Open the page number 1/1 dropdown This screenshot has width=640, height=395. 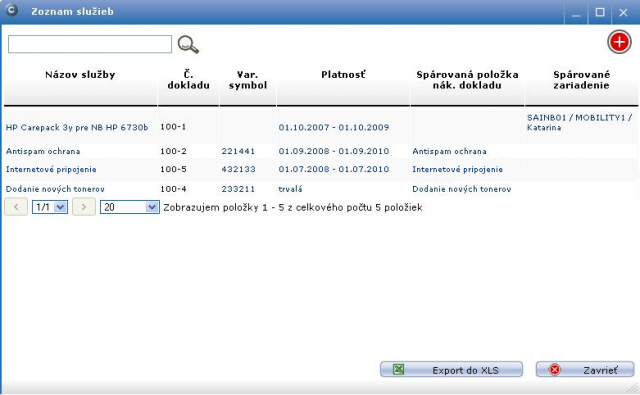(x=50, y=207)
